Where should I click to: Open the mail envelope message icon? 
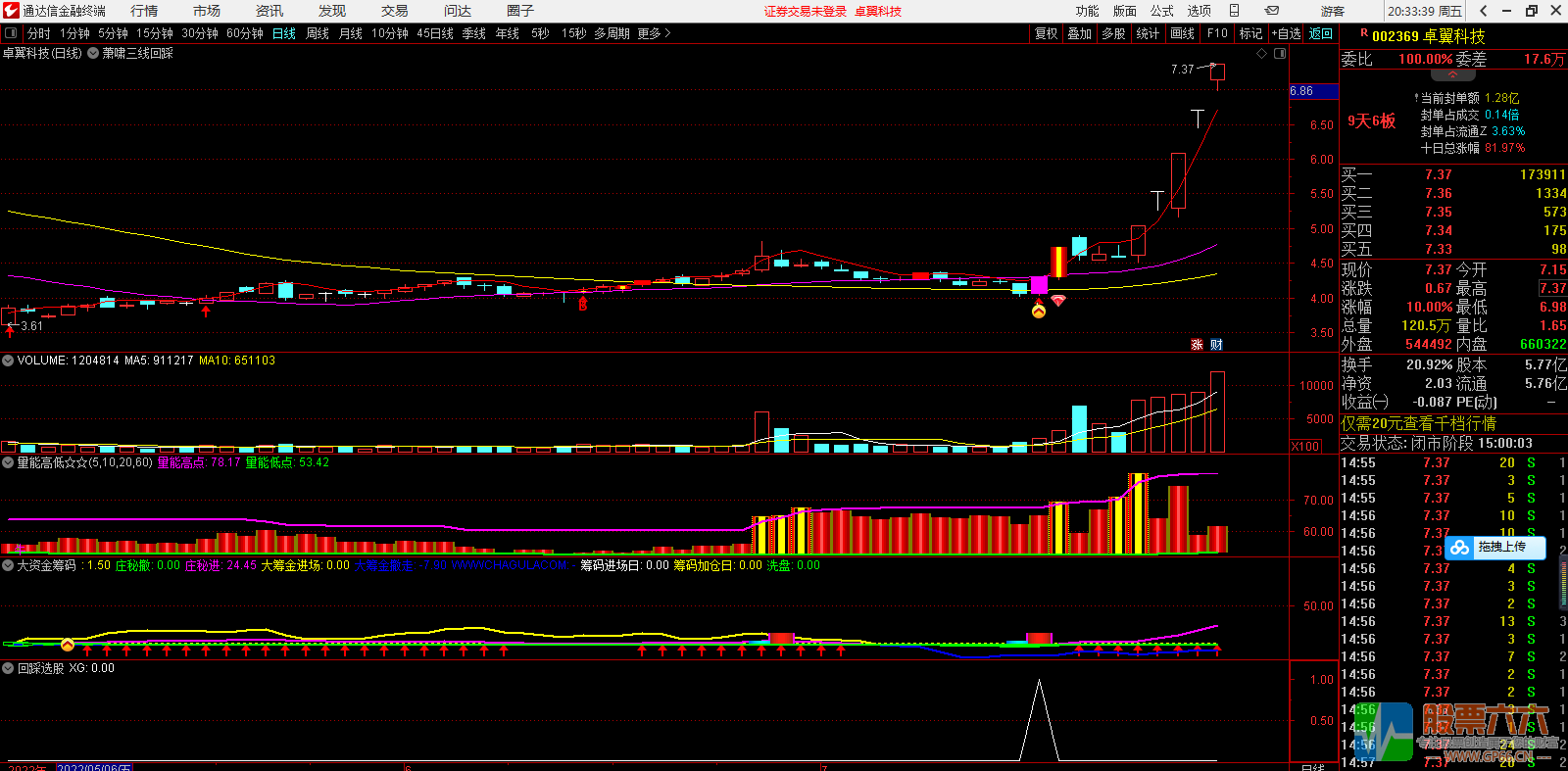coord(1271,11)
